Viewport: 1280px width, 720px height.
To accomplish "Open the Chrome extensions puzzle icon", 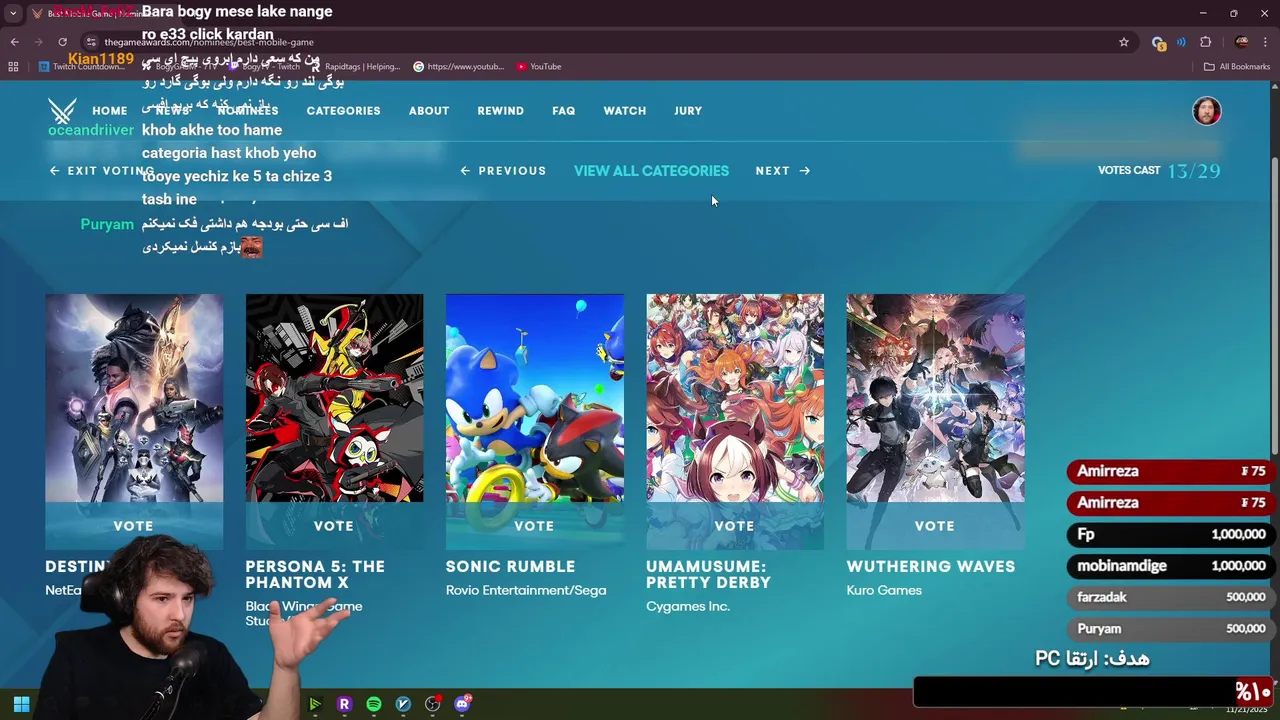I will pyautogui.click(x=1205, y=42).
